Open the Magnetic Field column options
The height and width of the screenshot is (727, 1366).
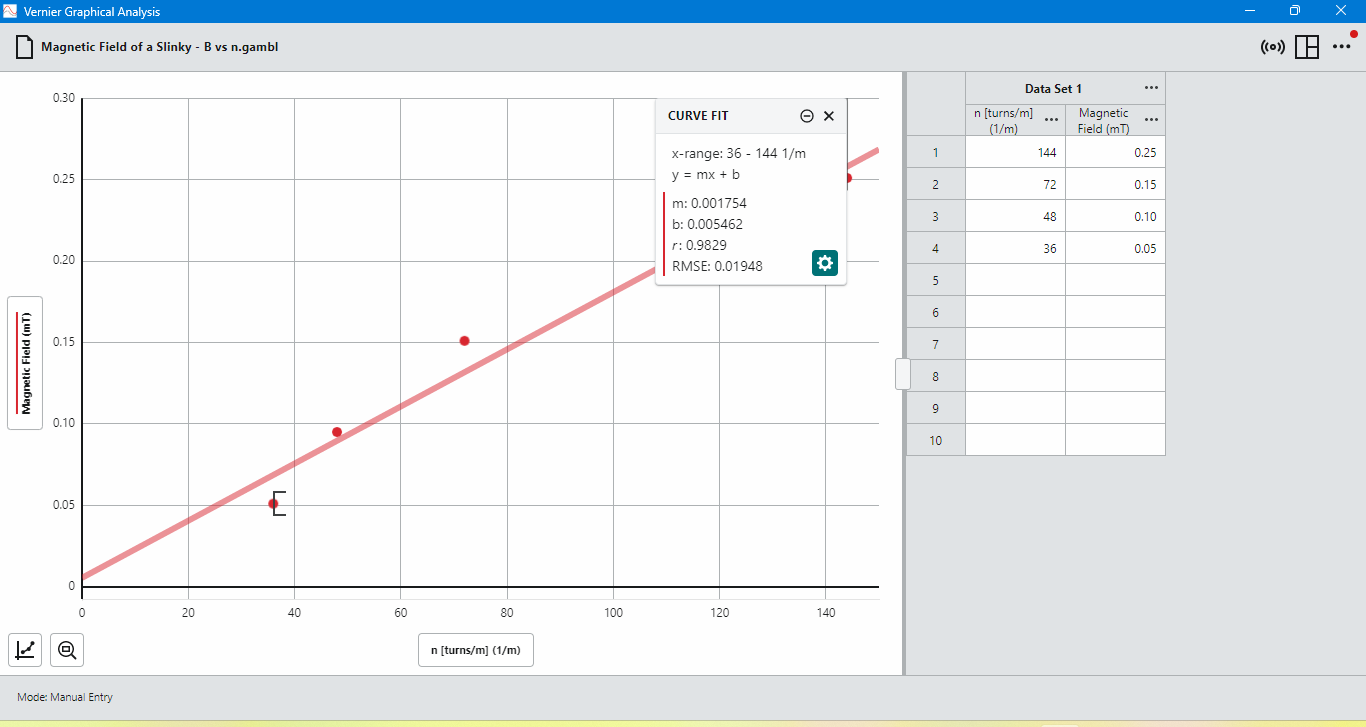point(1151,119)
